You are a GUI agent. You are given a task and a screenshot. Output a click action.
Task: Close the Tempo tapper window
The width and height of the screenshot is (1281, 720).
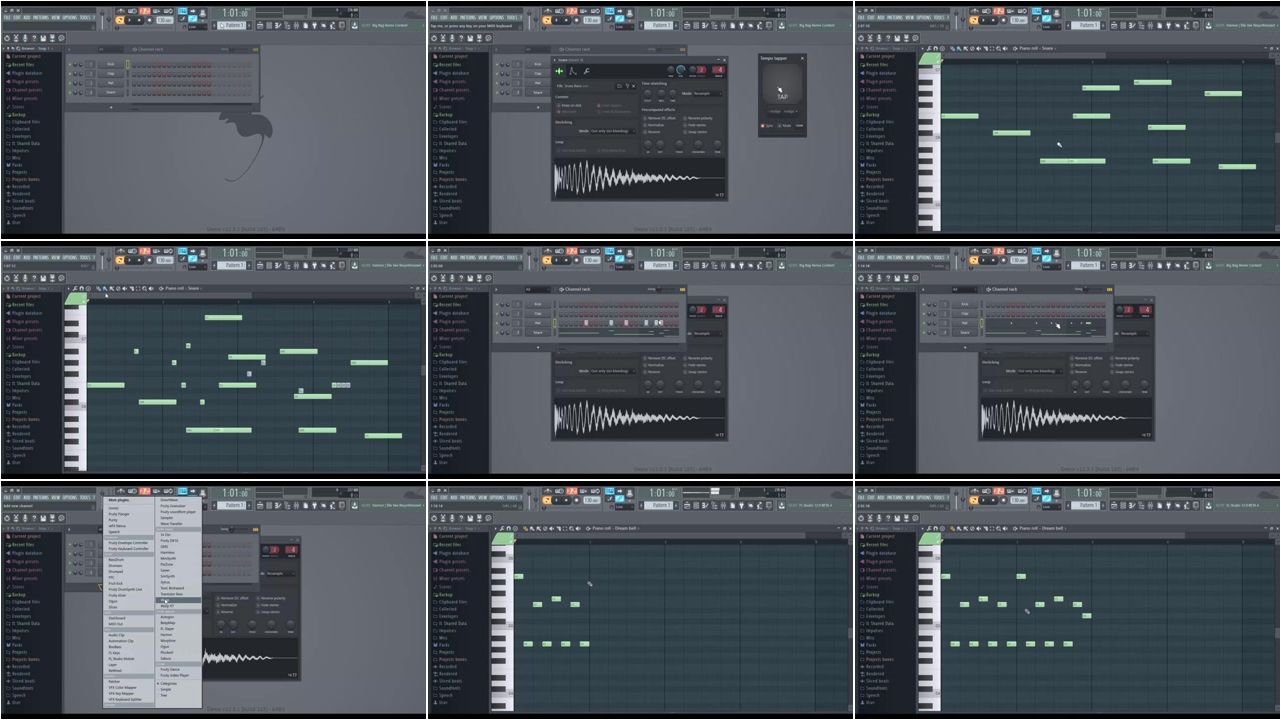coord(802,58)
